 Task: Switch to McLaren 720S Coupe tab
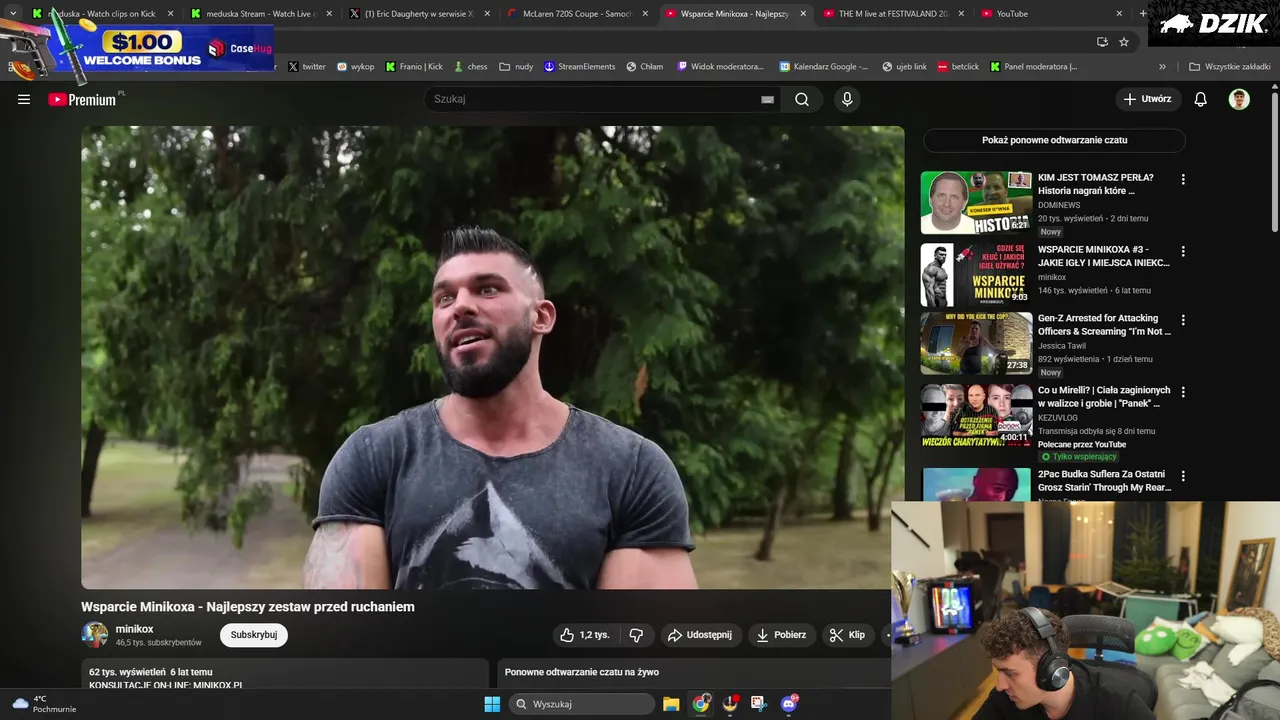576,14
